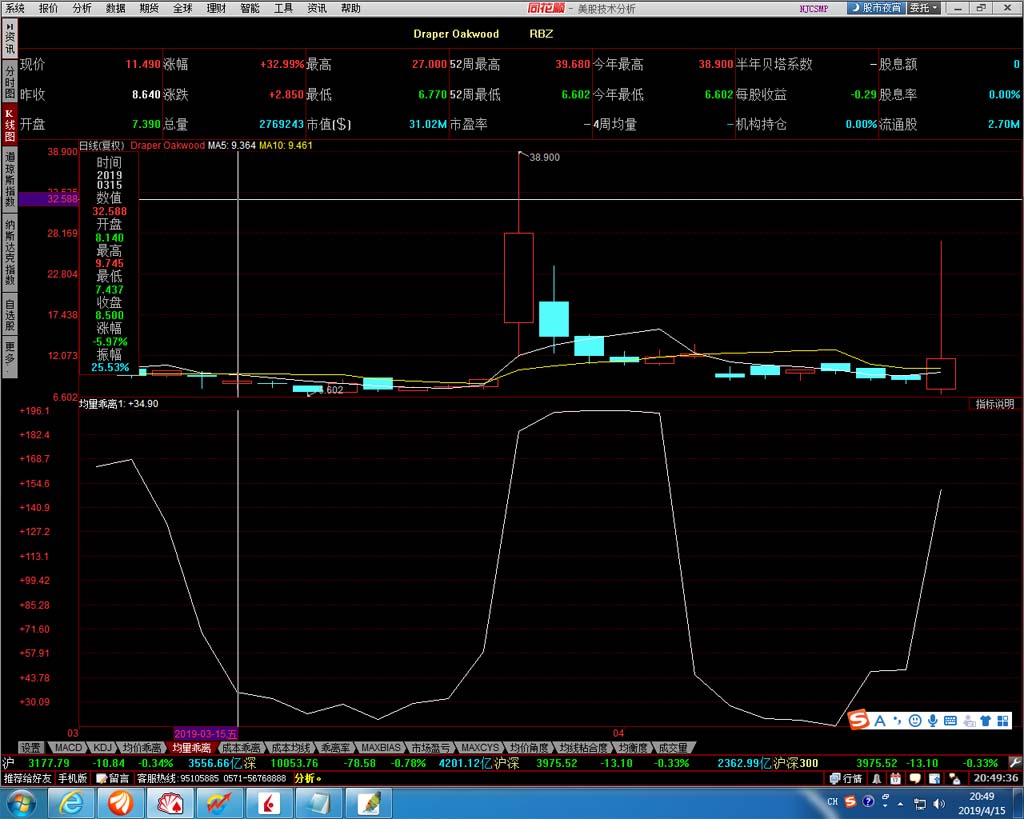Open 纳斯达克指数 from sidebar

pos(9,253)
